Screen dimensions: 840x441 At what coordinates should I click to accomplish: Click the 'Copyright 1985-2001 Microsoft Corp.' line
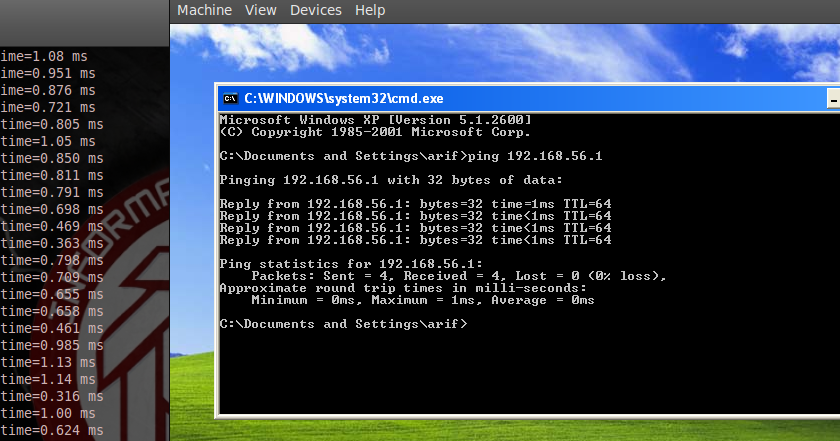click(375, 132)
